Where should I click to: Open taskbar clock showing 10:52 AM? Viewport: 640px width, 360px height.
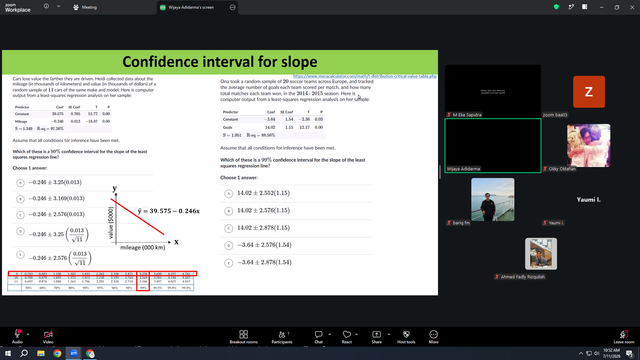click(611, 353)
